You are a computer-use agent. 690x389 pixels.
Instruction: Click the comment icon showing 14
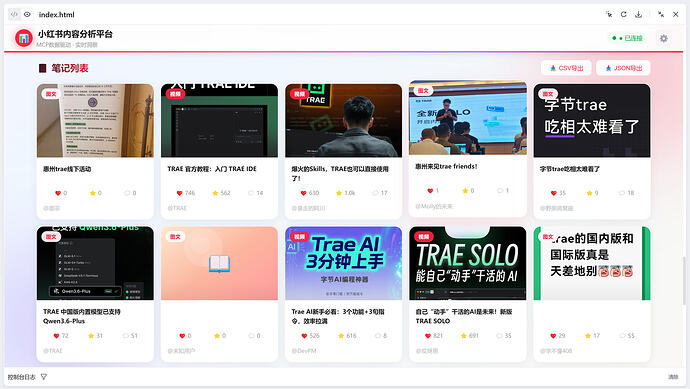[x=251, y=193]
